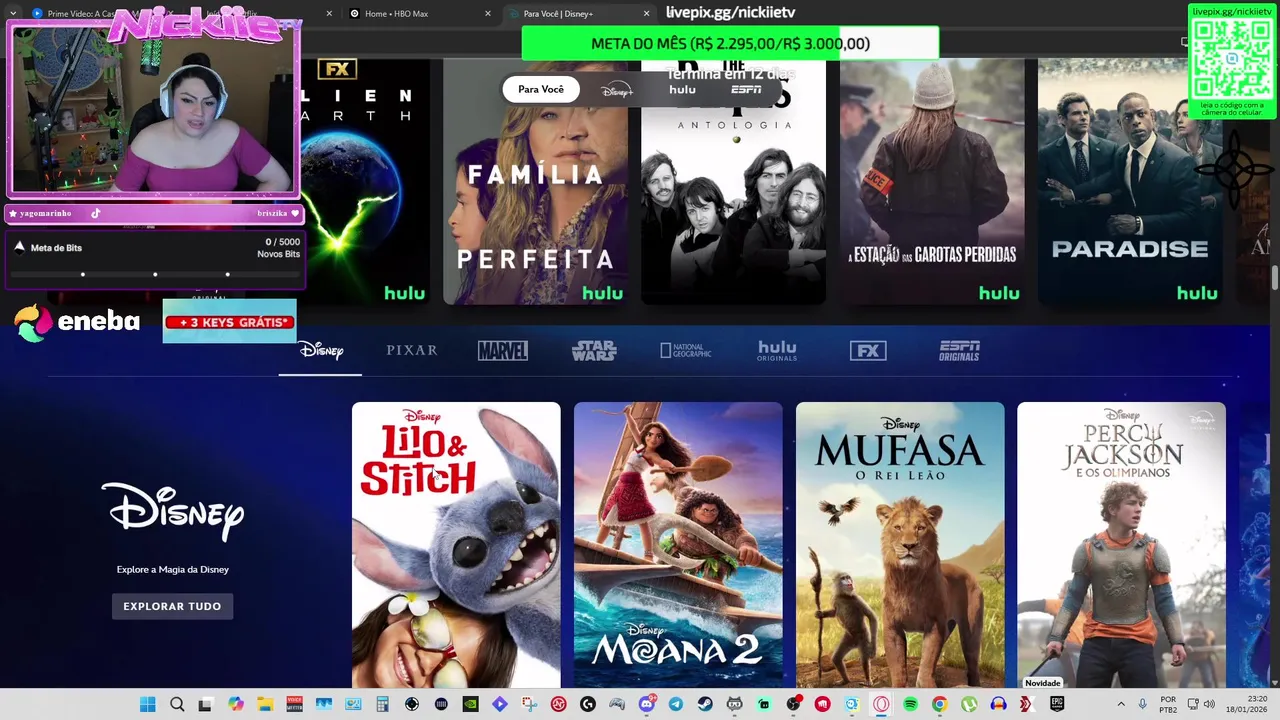Image resolution: width=1280 pixels, height=720 pixels.
Task: Switch to Home • HBO Max tab
Action: (421, 13)
